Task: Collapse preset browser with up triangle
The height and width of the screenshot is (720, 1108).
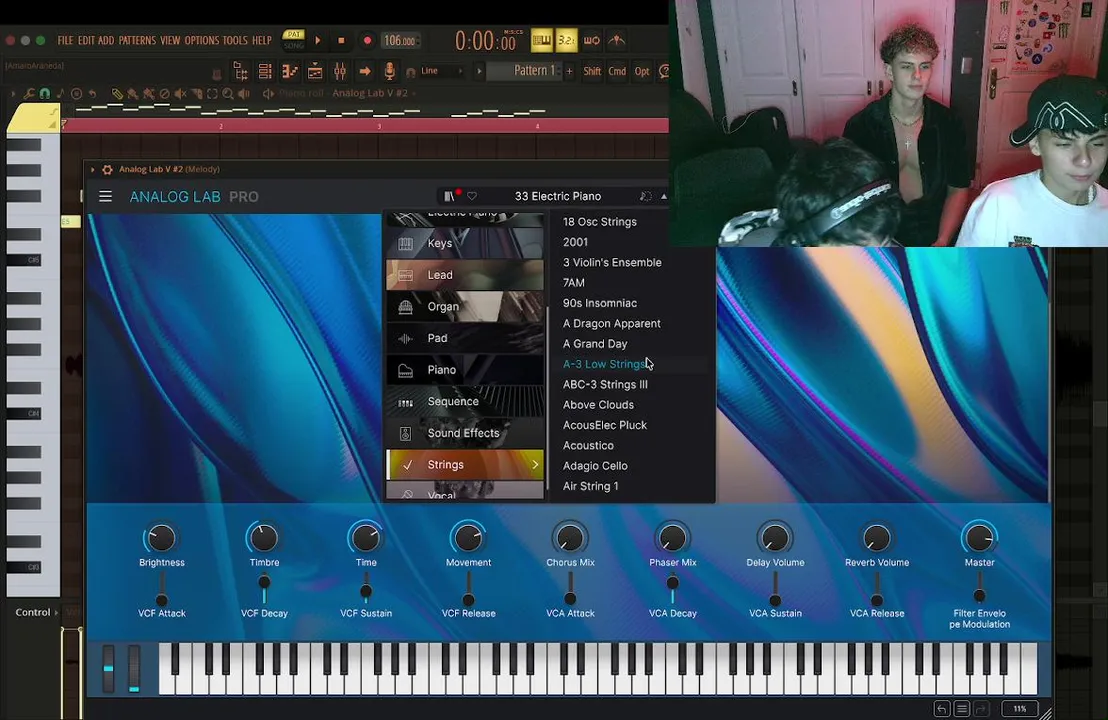Action: [664, 196]
